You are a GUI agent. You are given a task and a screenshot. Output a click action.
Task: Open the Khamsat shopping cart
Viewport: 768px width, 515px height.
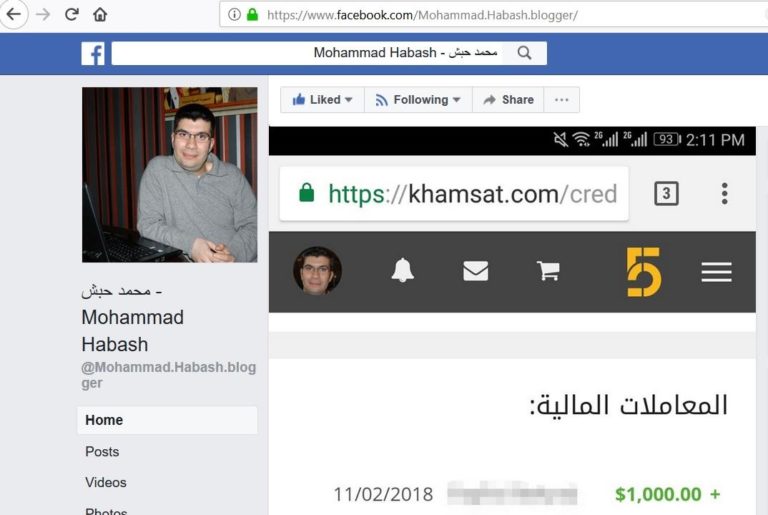(x=548, y=271)
